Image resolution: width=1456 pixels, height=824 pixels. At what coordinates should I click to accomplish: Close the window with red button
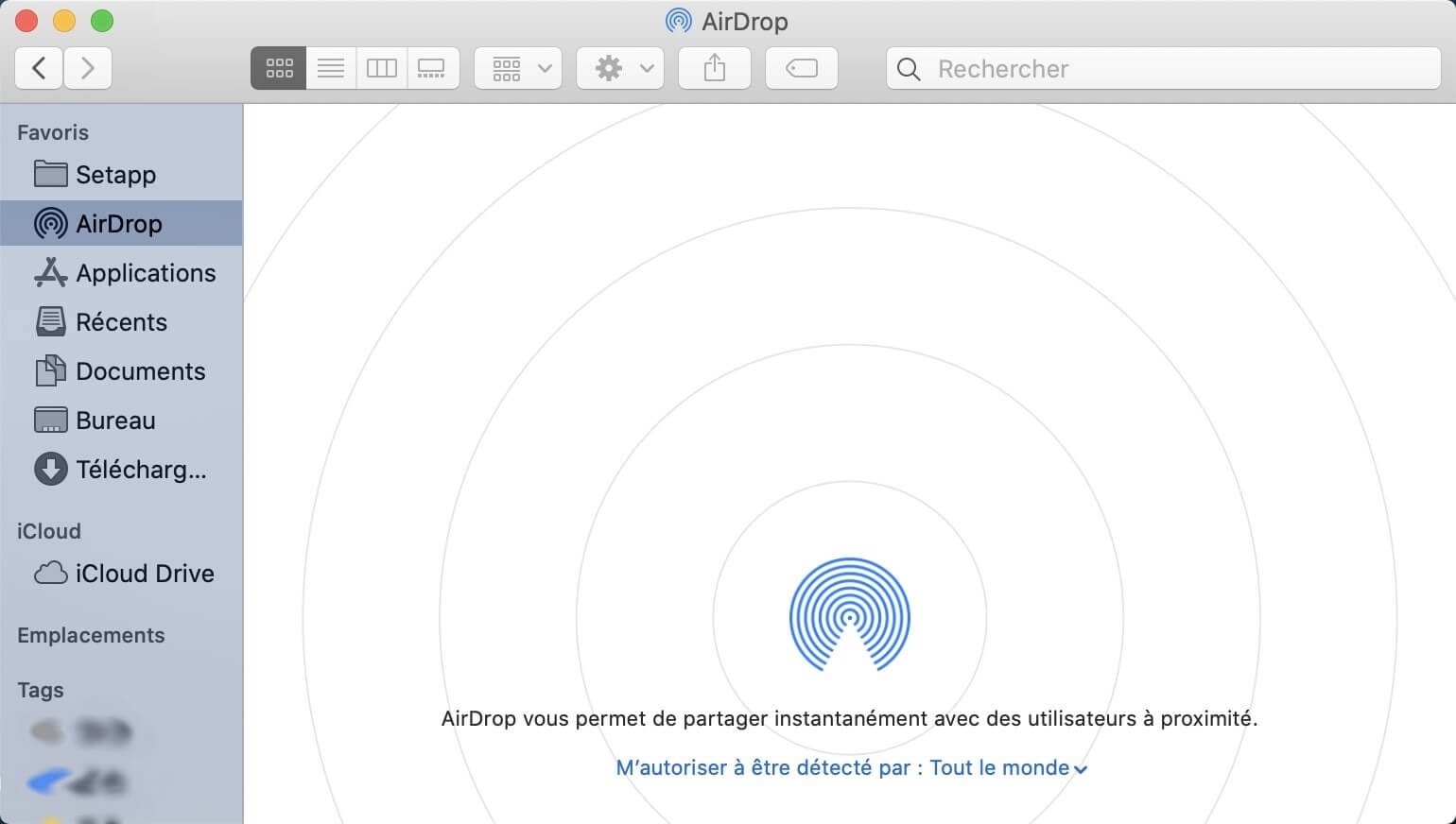26,21
